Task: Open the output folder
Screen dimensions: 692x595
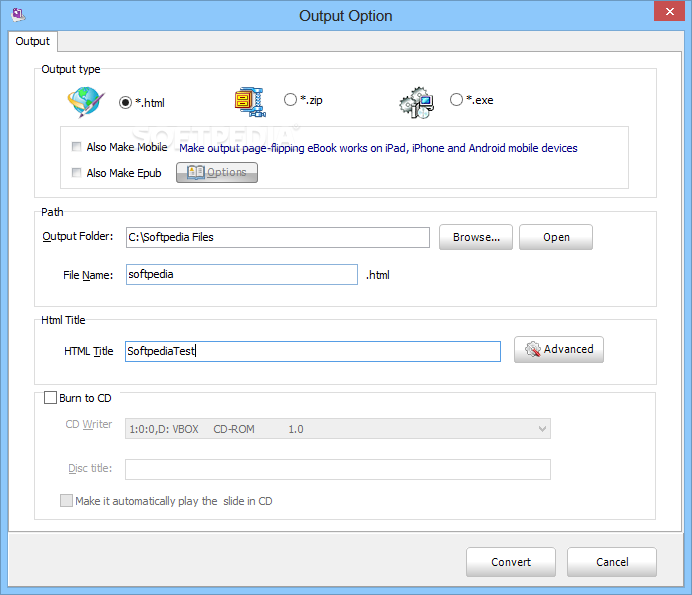Action: 556,237
